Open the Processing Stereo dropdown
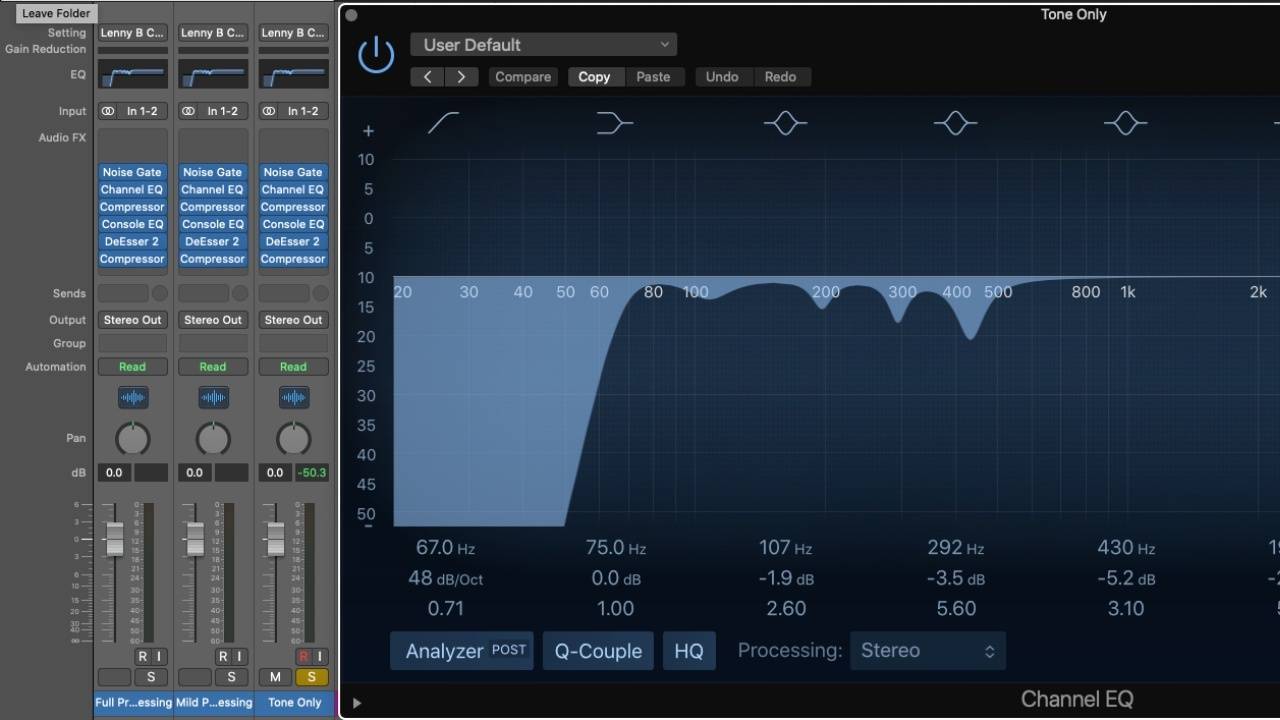Viewport: 1280px width, 720px height. point(926,650)
